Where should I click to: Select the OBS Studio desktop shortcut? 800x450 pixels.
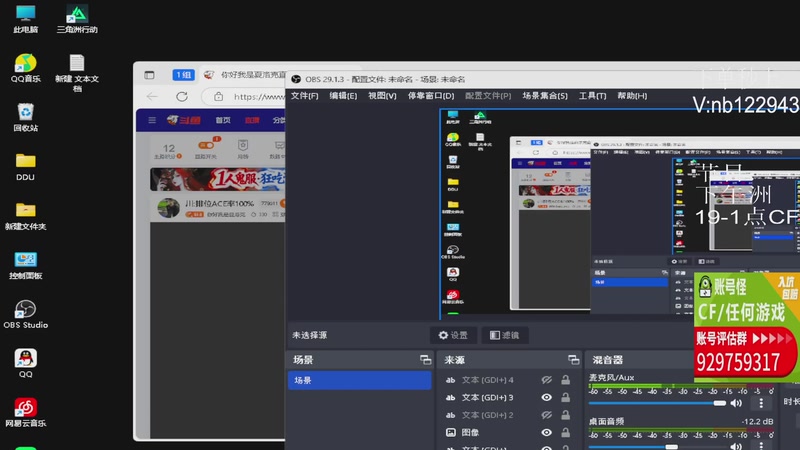[x=26, y=315]
